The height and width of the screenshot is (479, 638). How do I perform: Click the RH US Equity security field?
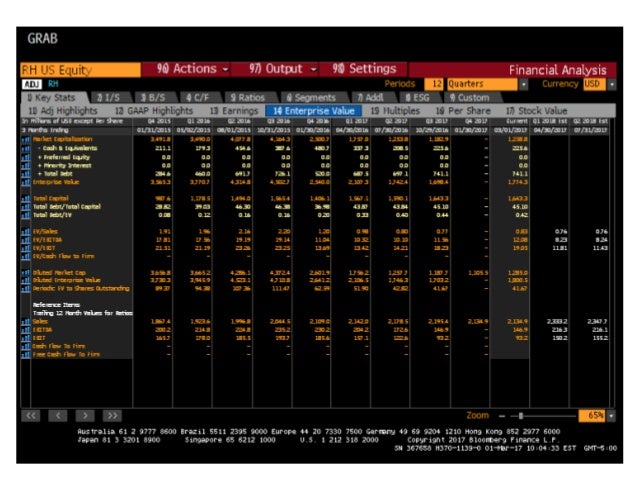coord(81,70)
